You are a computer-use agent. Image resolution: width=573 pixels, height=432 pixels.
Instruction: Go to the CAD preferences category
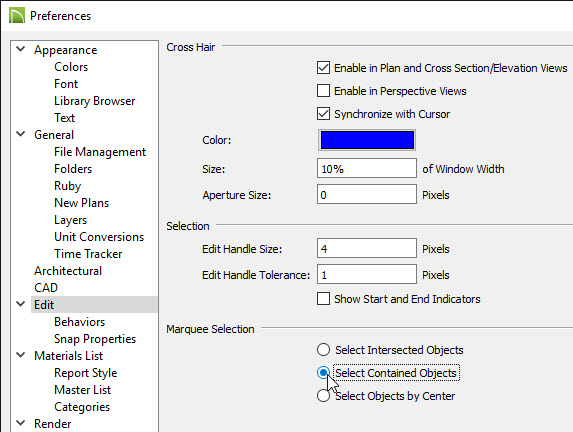tap(46, 288)
